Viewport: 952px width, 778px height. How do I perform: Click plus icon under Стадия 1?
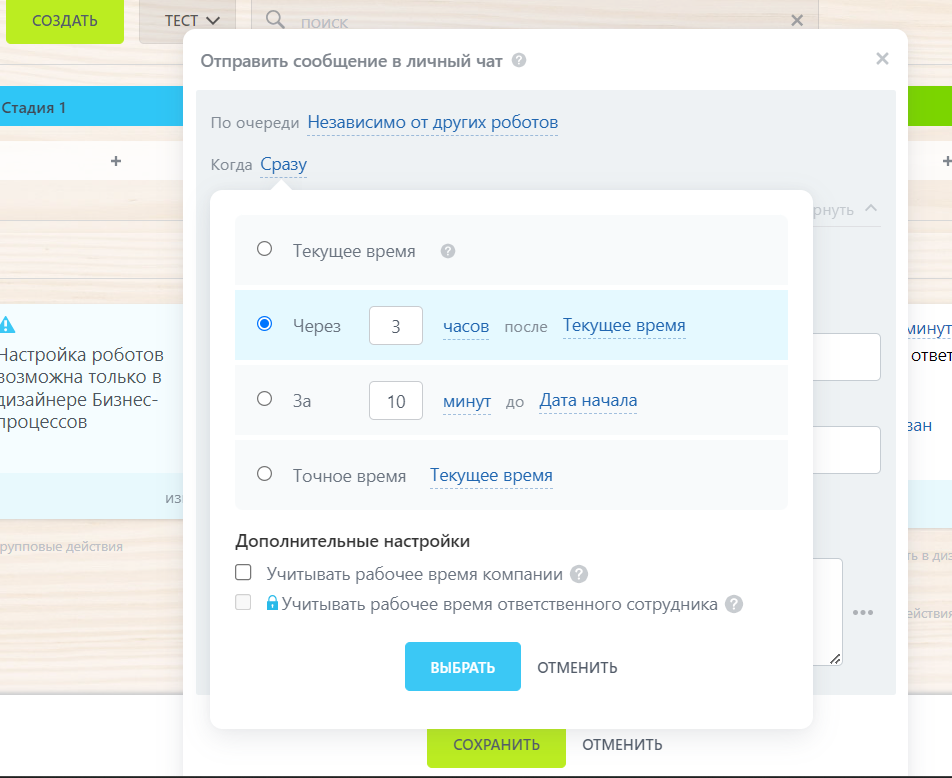click(116, 161)
